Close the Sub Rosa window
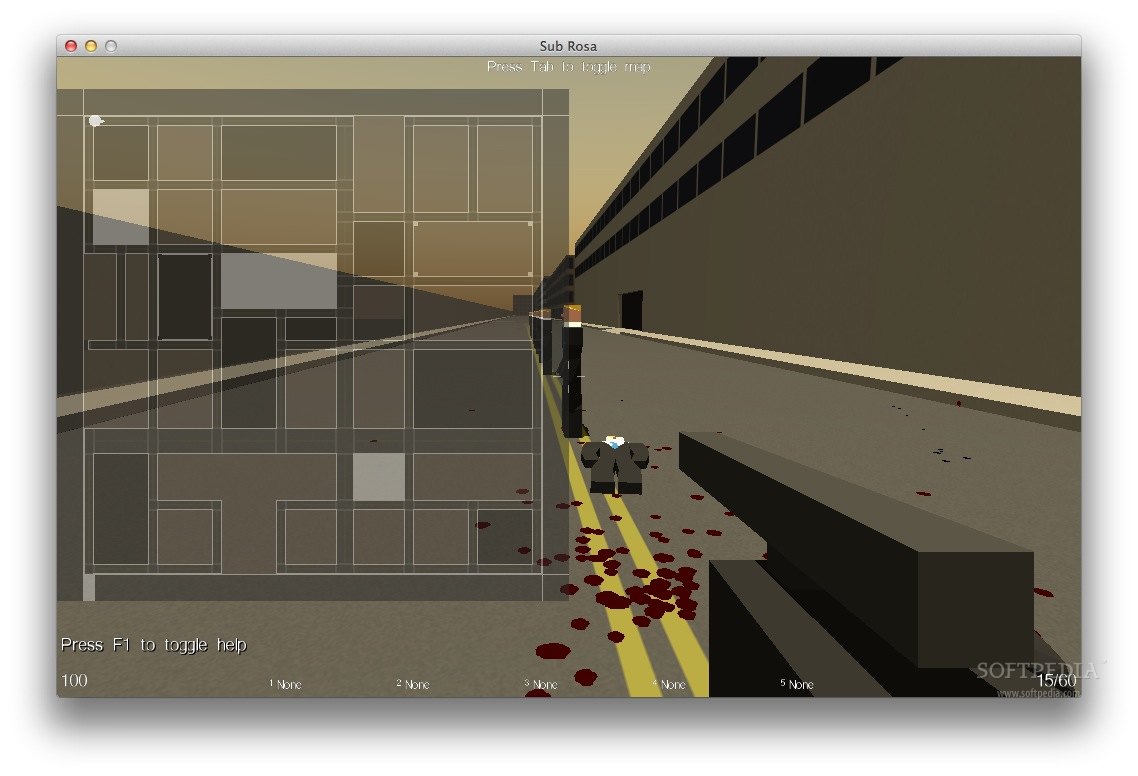Image resolution: width=1138 pixels, height=776 pixels. (71, 46)
